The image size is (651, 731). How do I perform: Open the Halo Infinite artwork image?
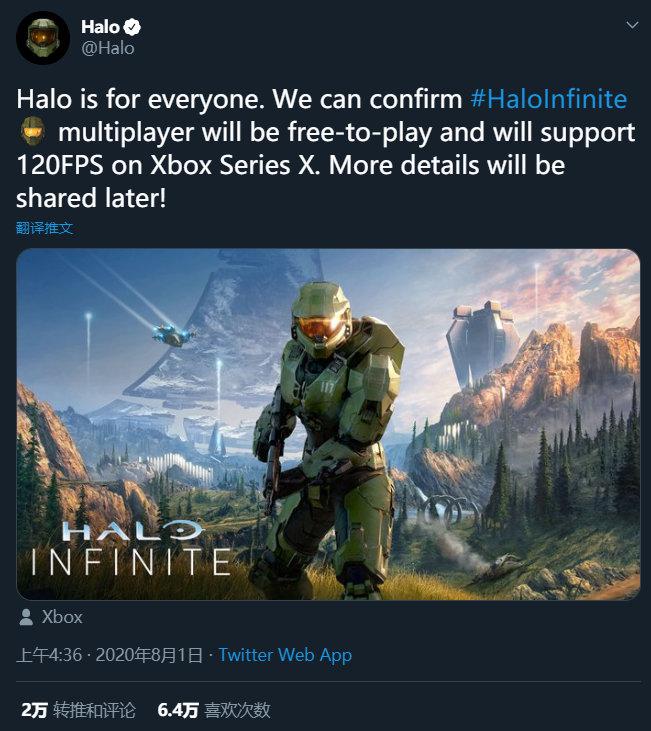[328, 424]
